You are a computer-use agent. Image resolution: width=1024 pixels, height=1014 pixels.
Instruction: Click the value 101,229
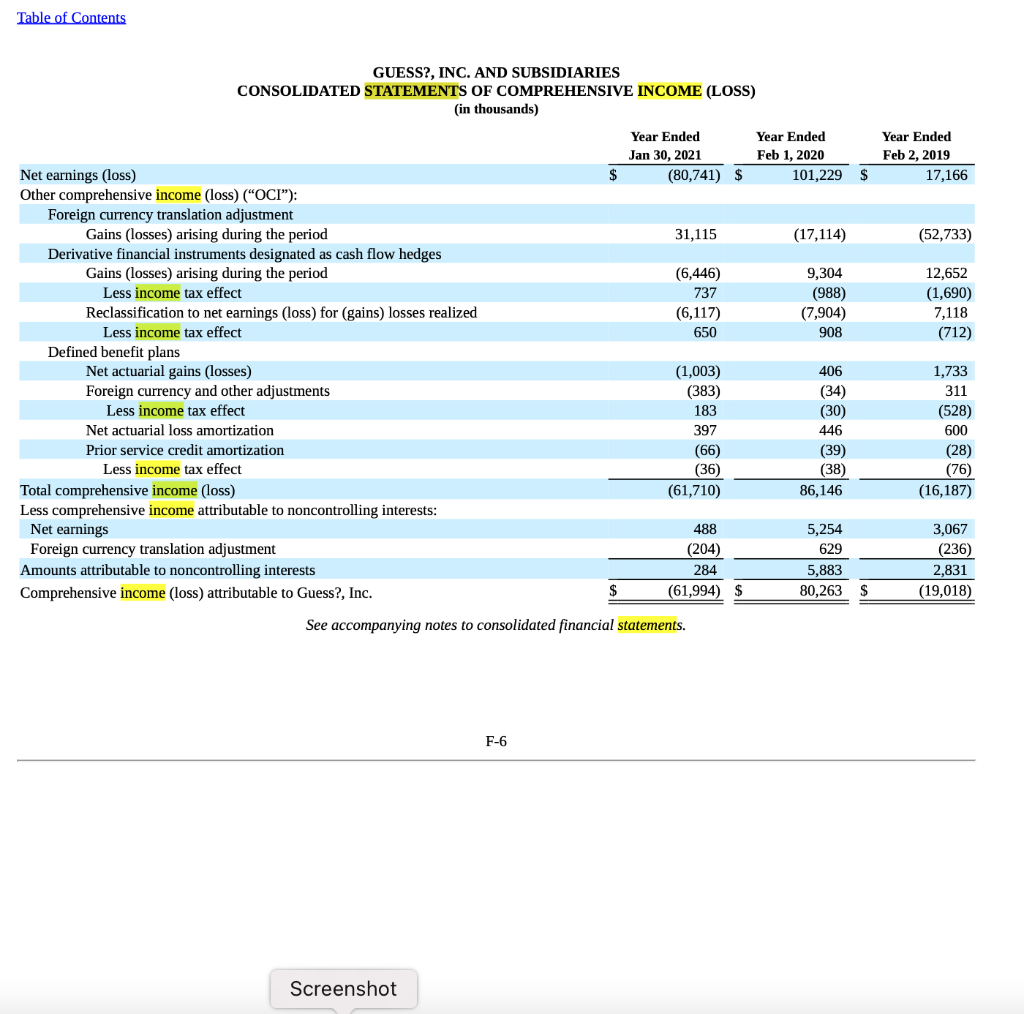pyautogui.click(x=817, y=174)
